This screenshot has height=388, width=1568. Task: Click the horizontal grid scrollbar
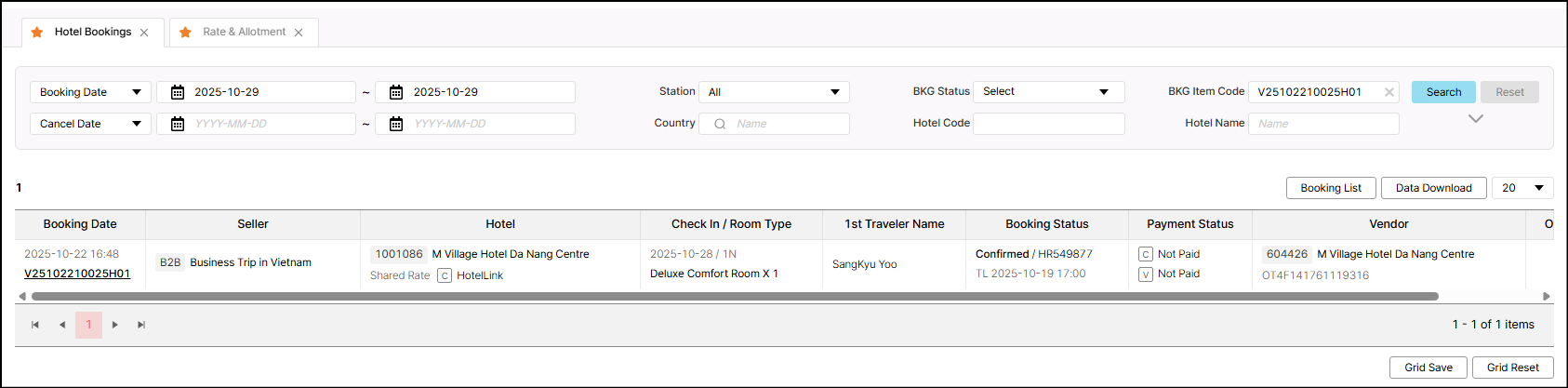(735, 297)
